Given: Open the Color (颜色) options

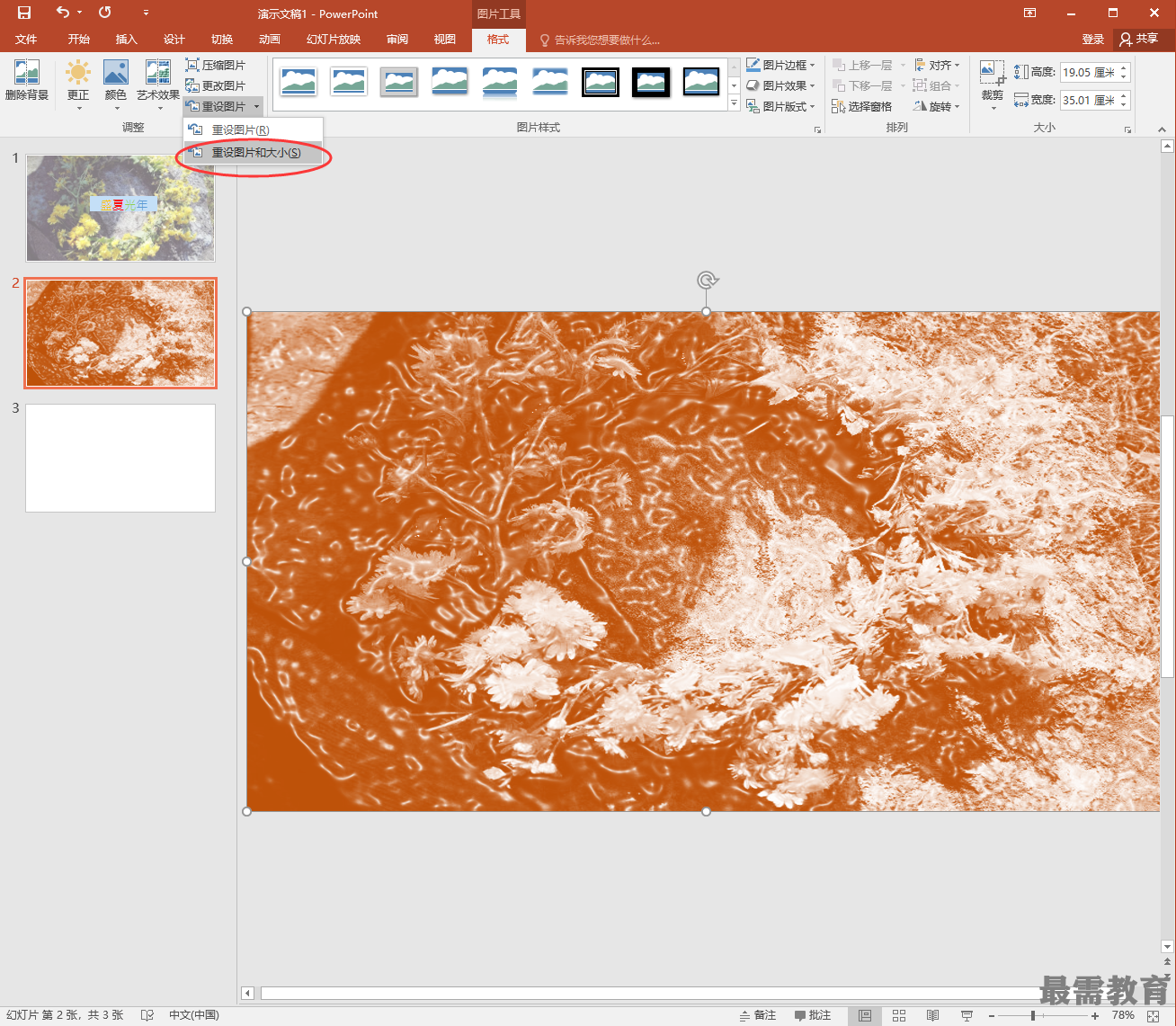Looking at the screenshot, I should pyautogui.click(x=116, y=85).
